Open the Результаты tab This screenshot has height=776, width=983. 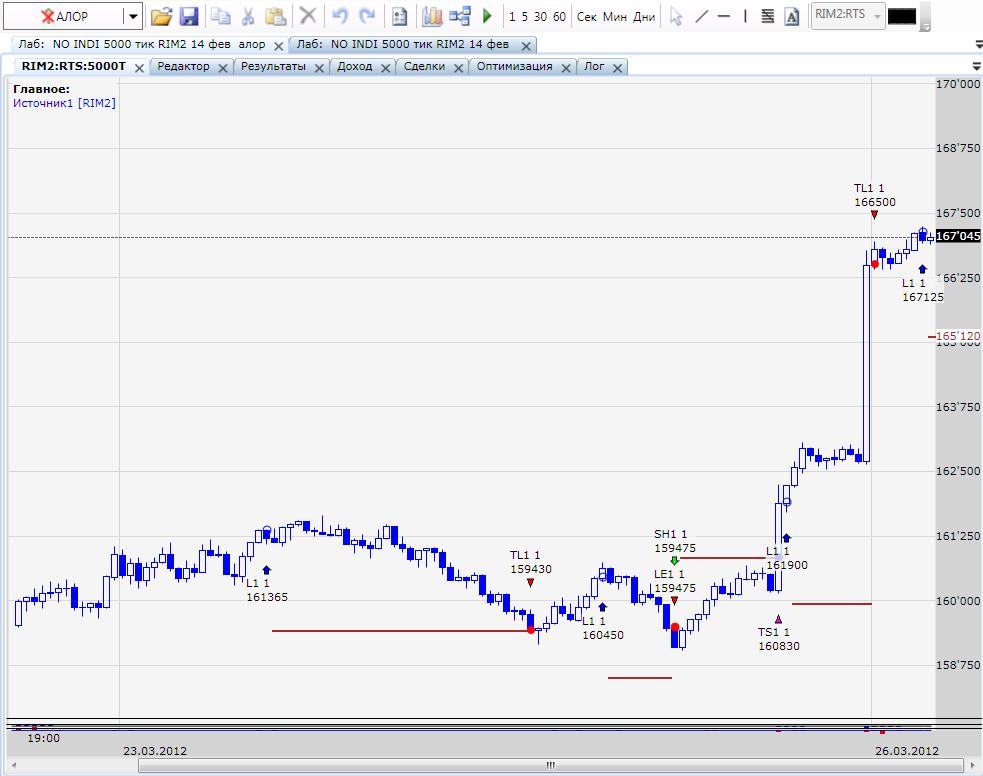click(273, 66)
